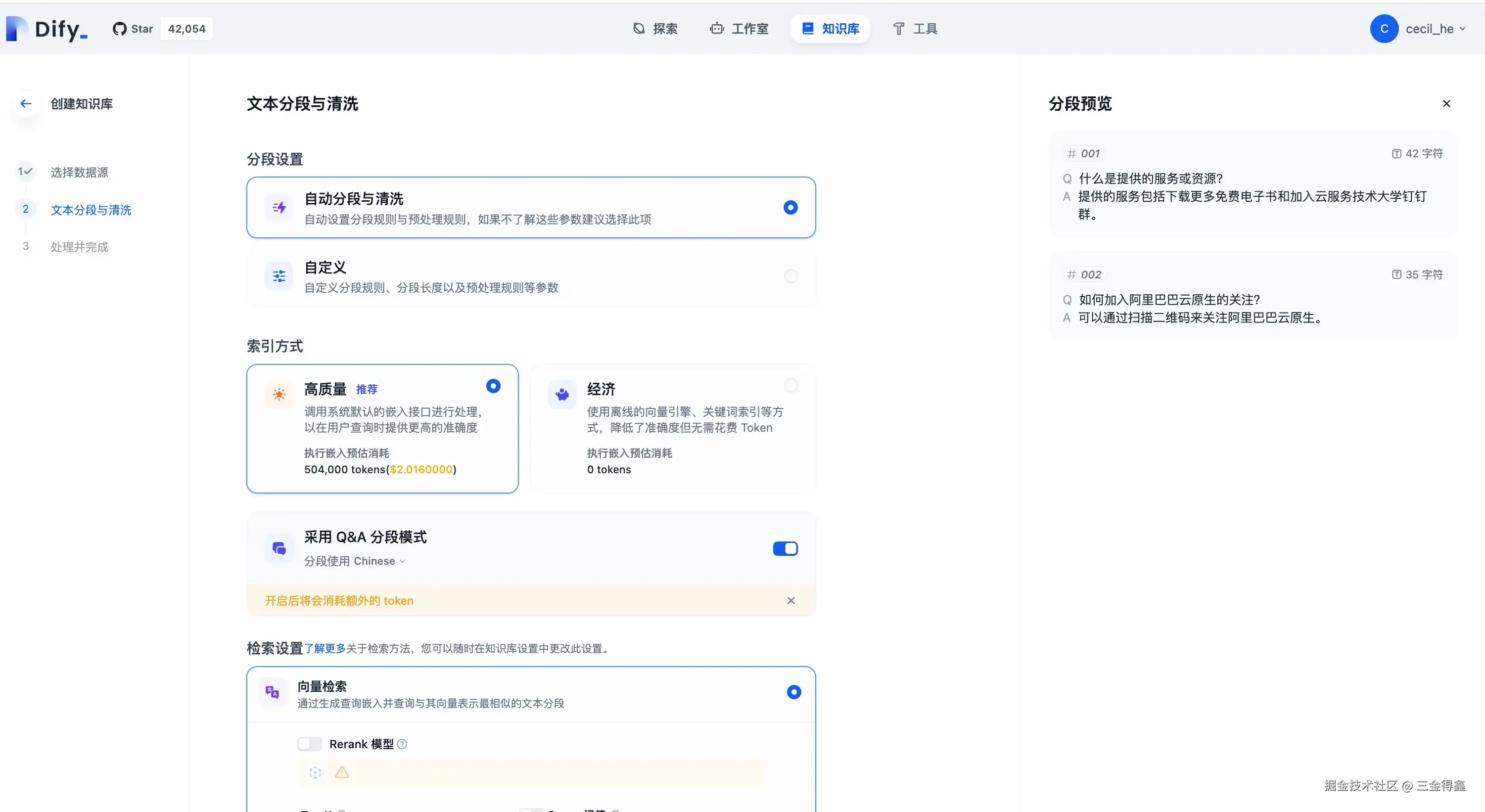1485x812 pixels.
Task: Click the back arrow next to 创建知识库
Action: coord(25,104)
